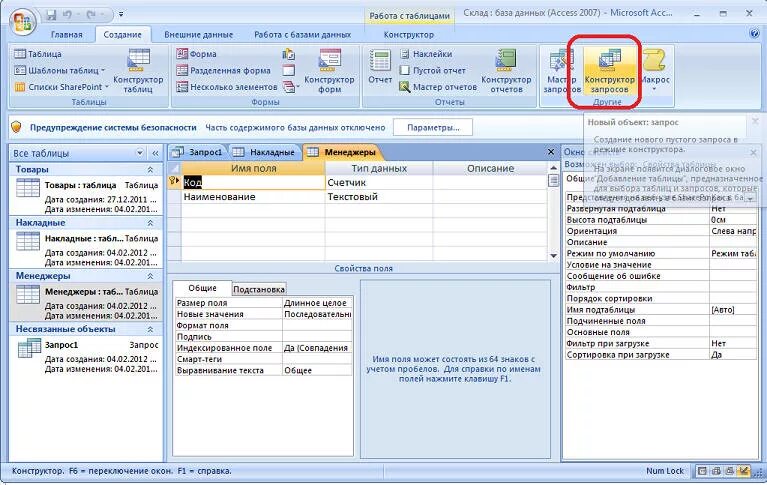Launch Конструктор отчетов
The image size is (767, 485).
[506, 71]
